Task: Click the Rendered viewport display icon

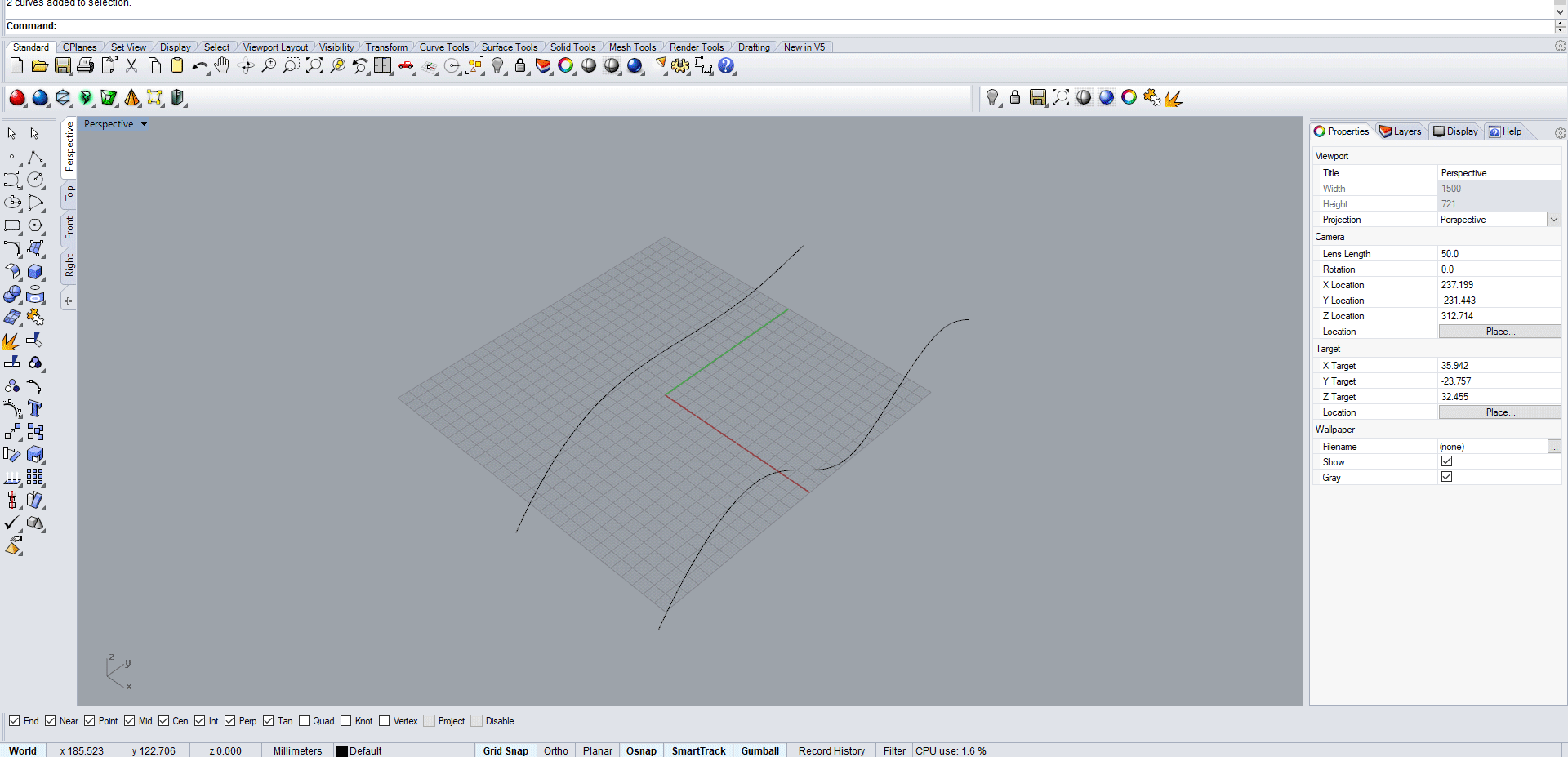Action: 636,66
